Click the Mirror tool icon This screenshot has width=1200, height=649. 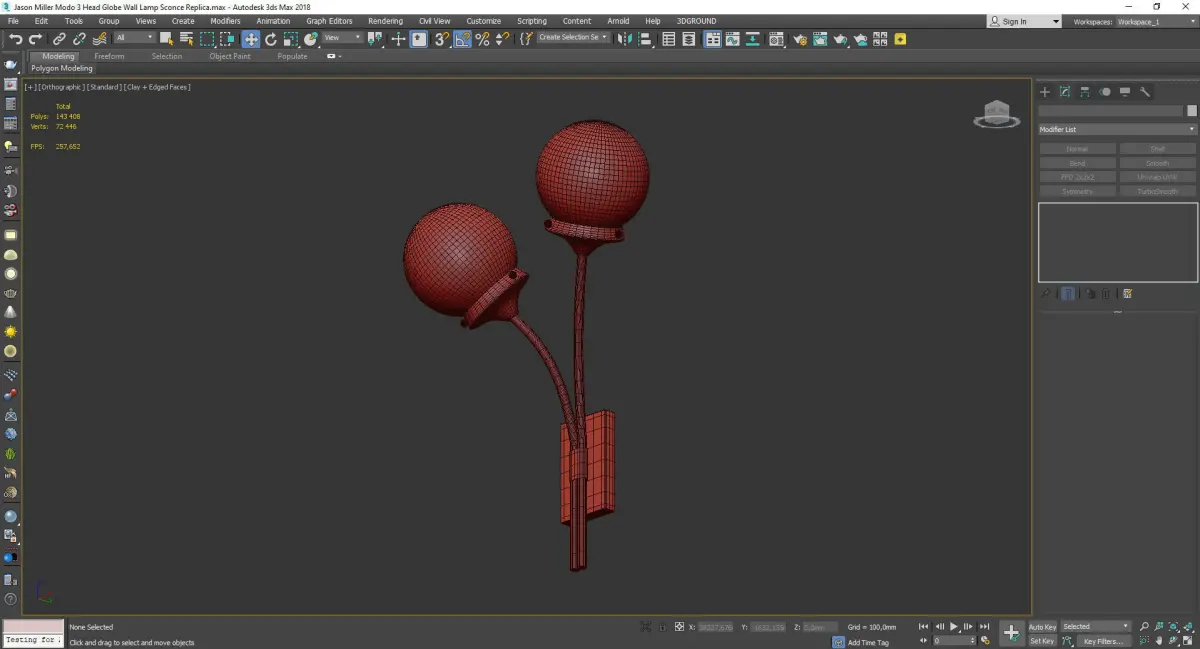point(624,39)
